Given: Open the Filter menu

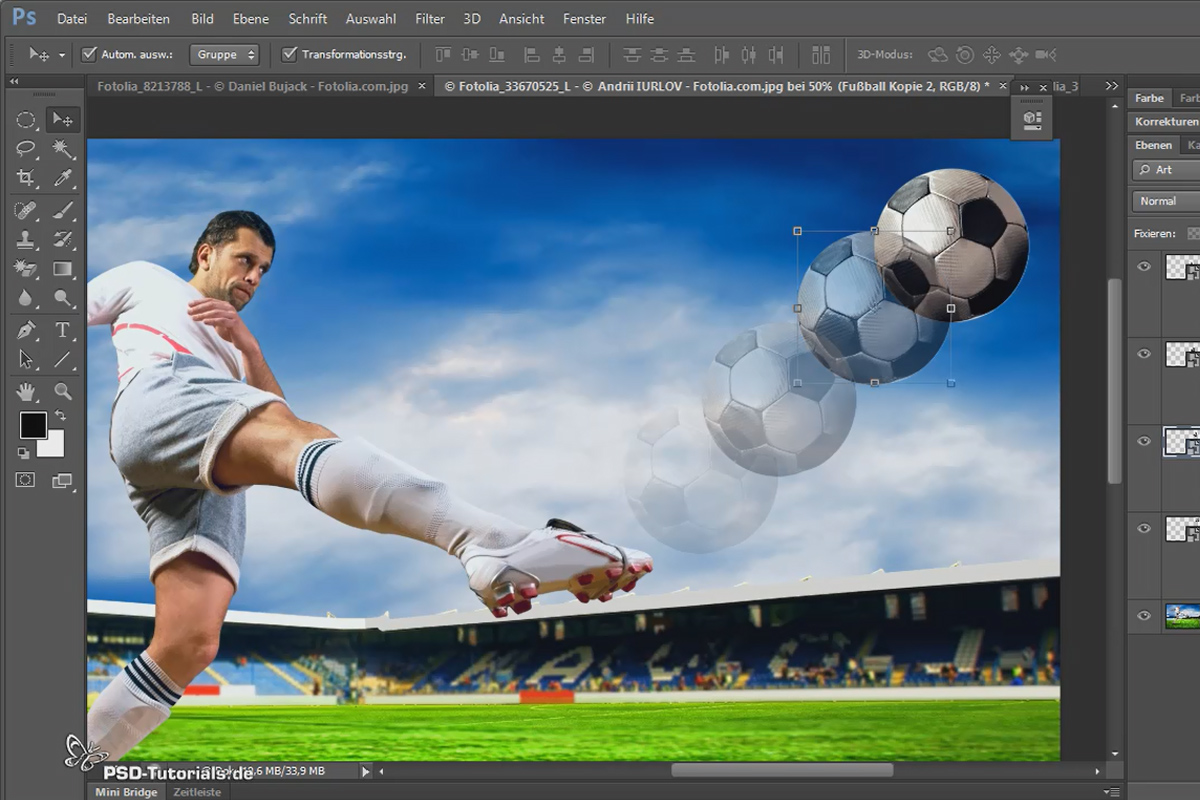Looking at the screenshot, I should [x=430, y=19].
